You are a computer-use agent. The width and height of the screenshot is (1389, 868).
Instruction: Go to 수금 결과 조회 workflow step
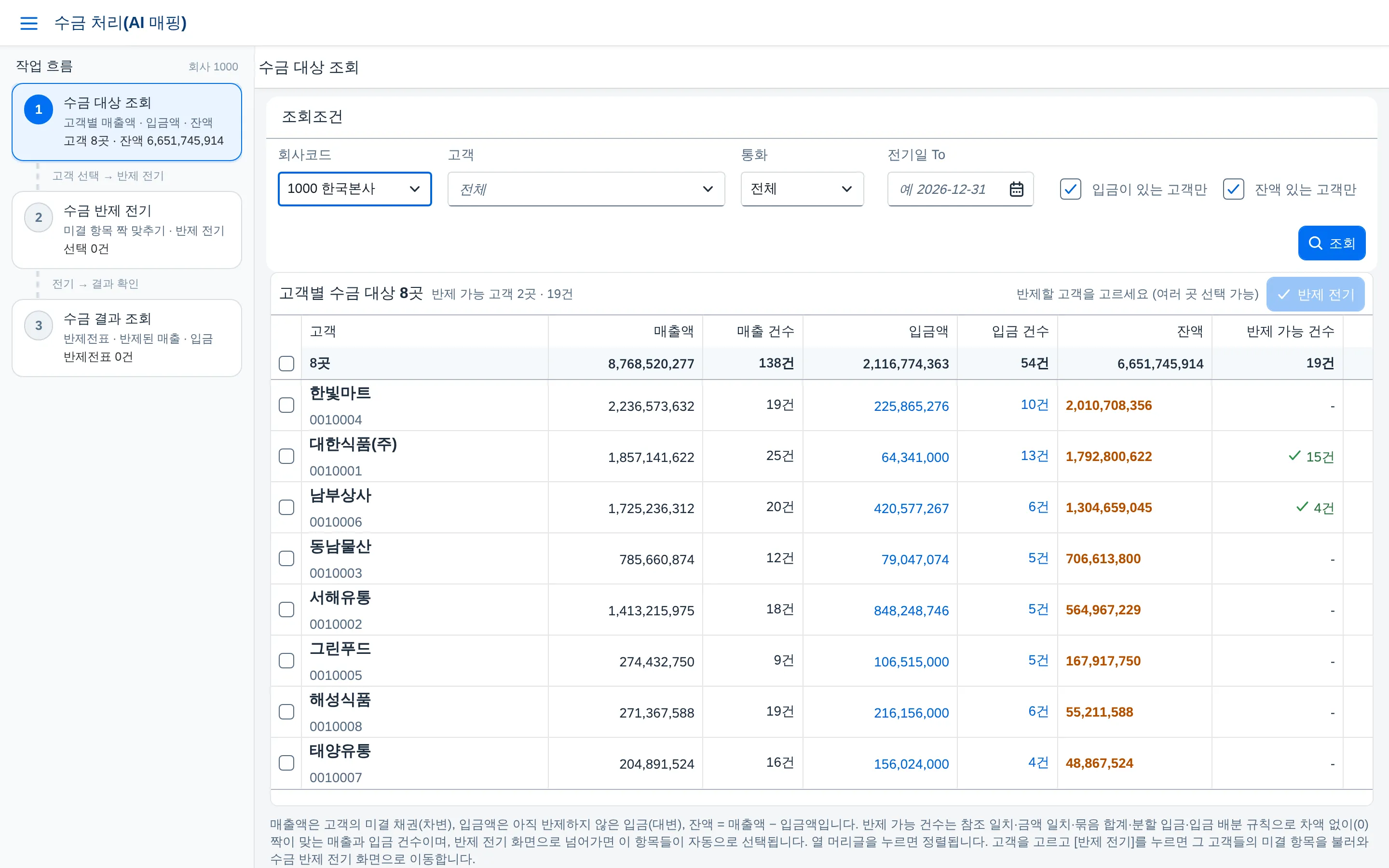pos(127,338)
